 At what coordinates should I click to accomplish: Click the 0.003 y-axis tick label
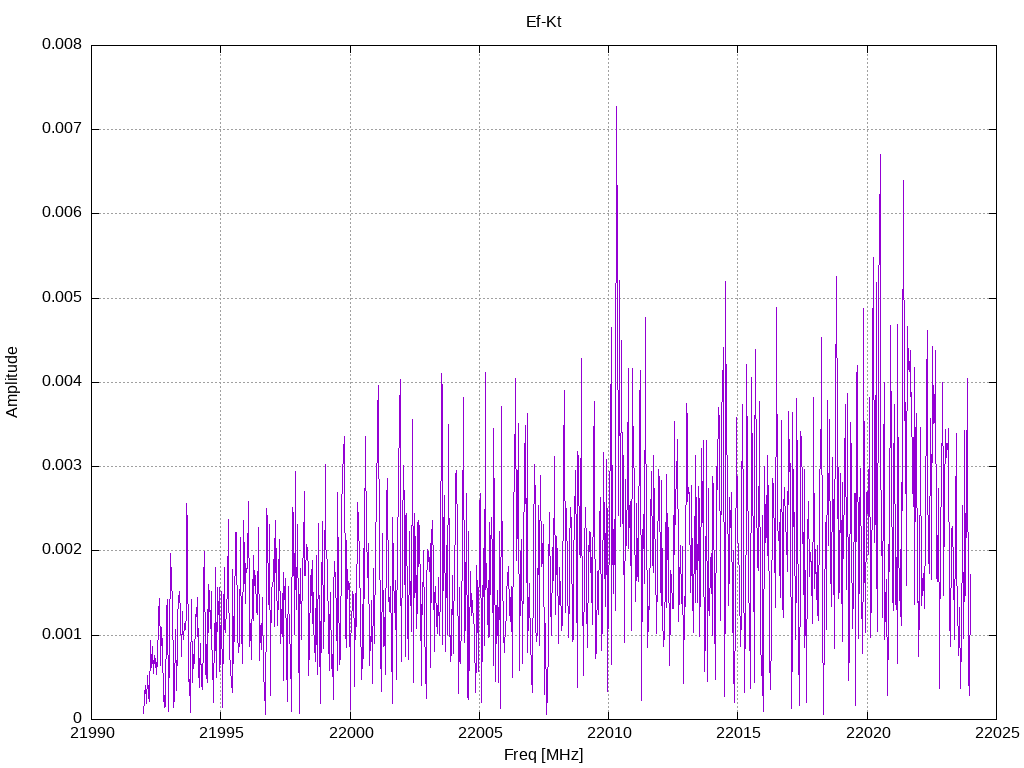click(61, 466)
